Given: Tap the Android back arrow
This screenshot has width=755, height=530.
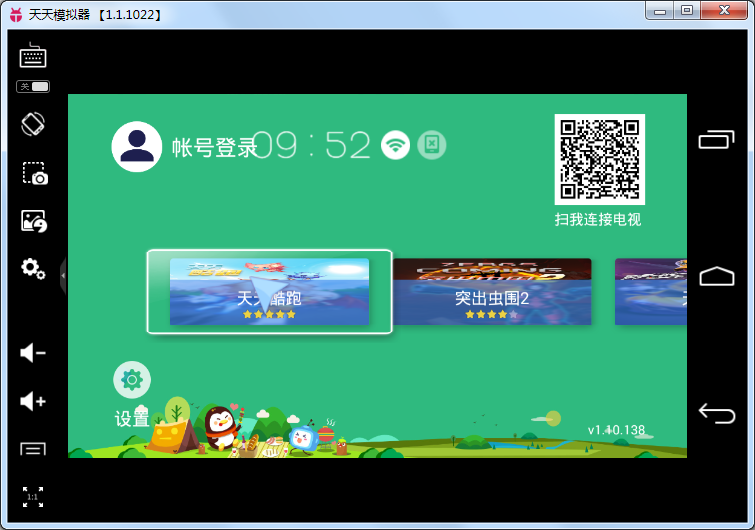Looking at the screenshot, I should 716,414.
